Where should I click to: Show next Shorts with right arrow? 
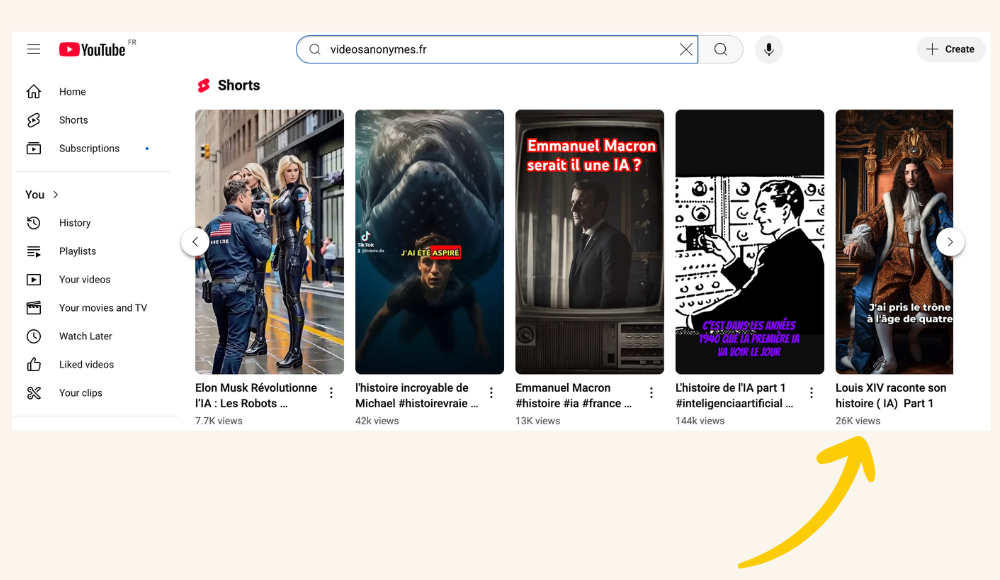coord(950,242)
